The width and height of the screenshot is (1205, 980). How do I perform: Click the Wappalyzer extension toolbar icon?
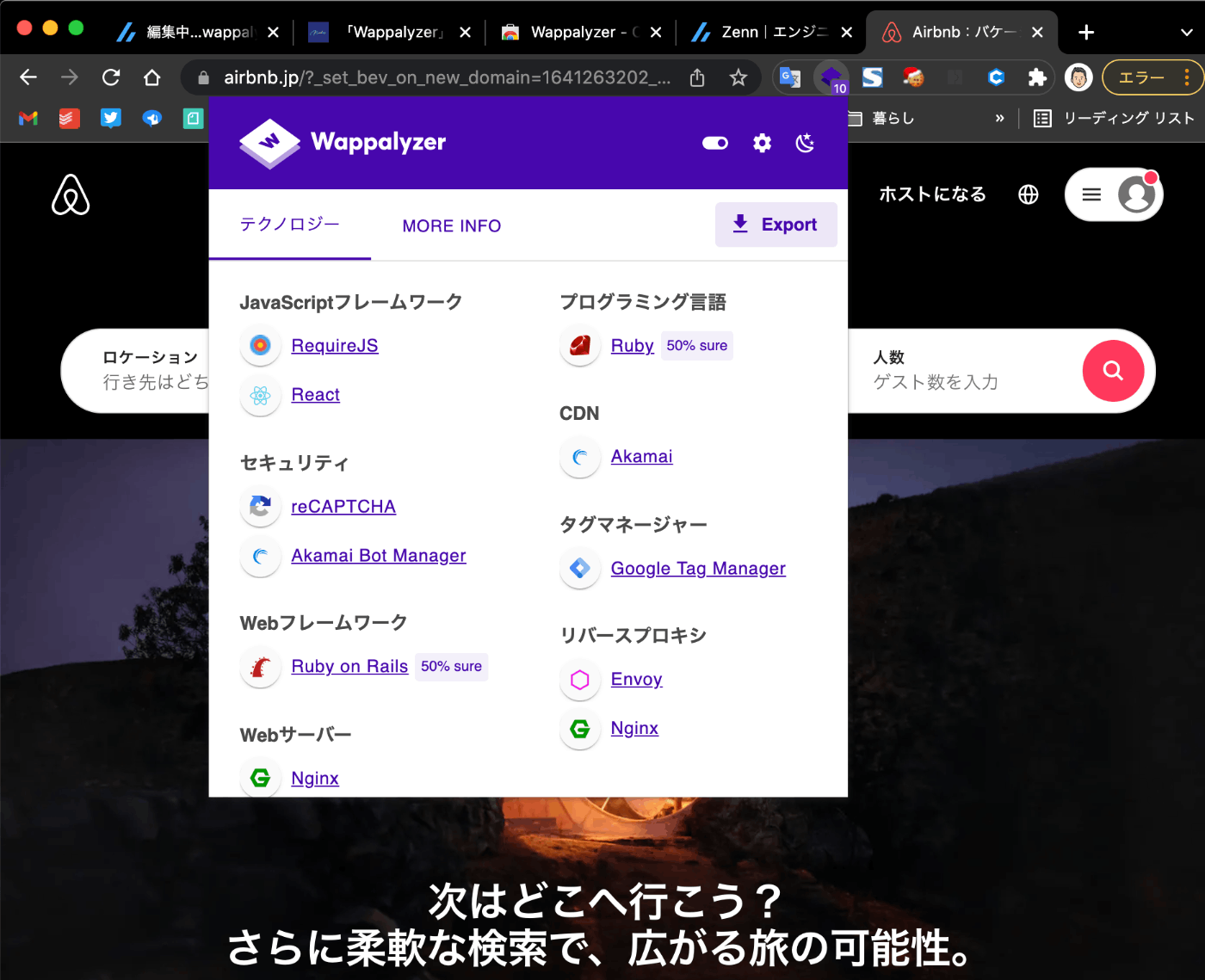click(831, 77)
